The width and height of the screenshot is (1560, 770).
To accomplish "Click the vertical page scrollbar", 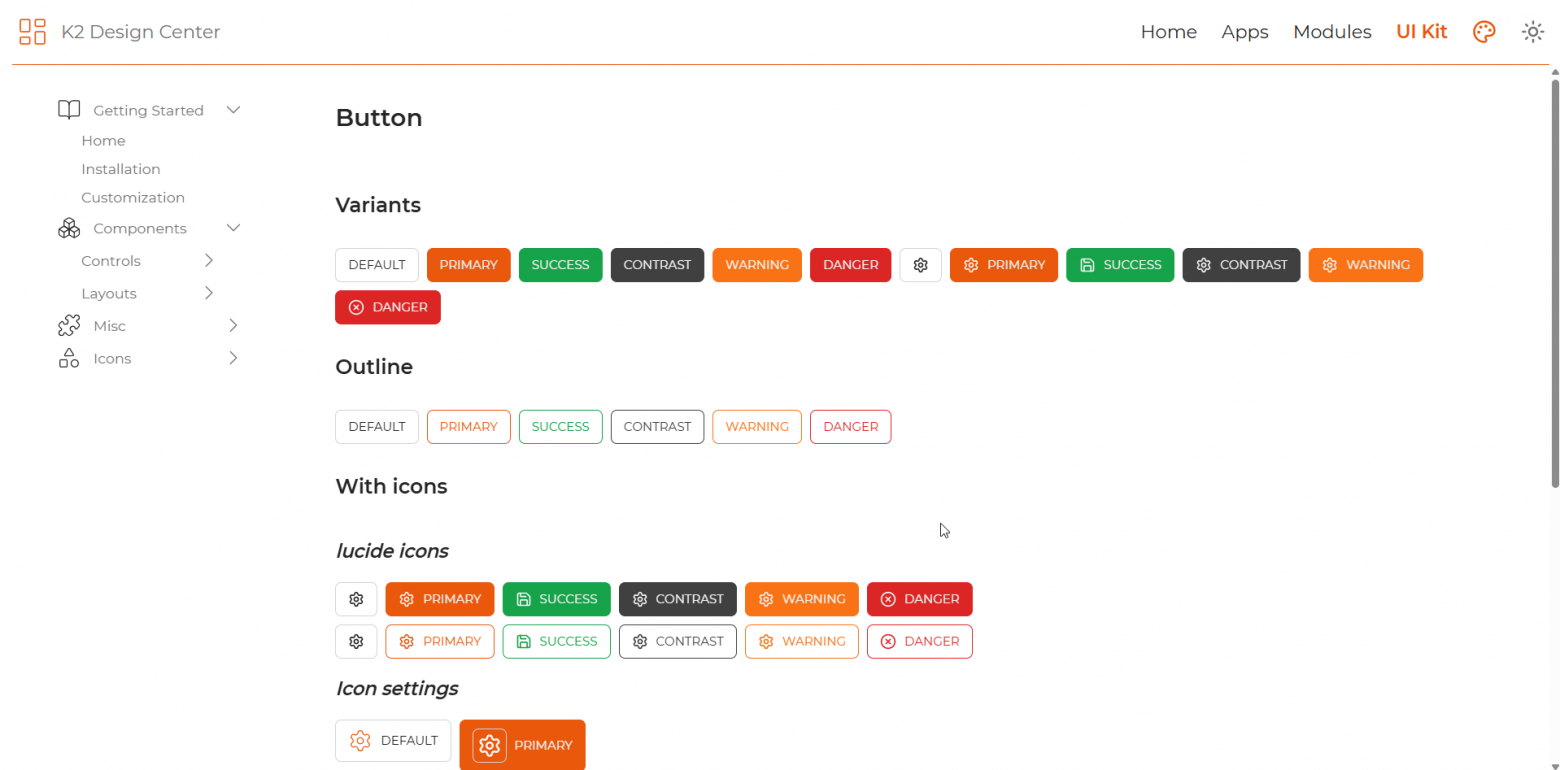I will tap(1554, 280).
